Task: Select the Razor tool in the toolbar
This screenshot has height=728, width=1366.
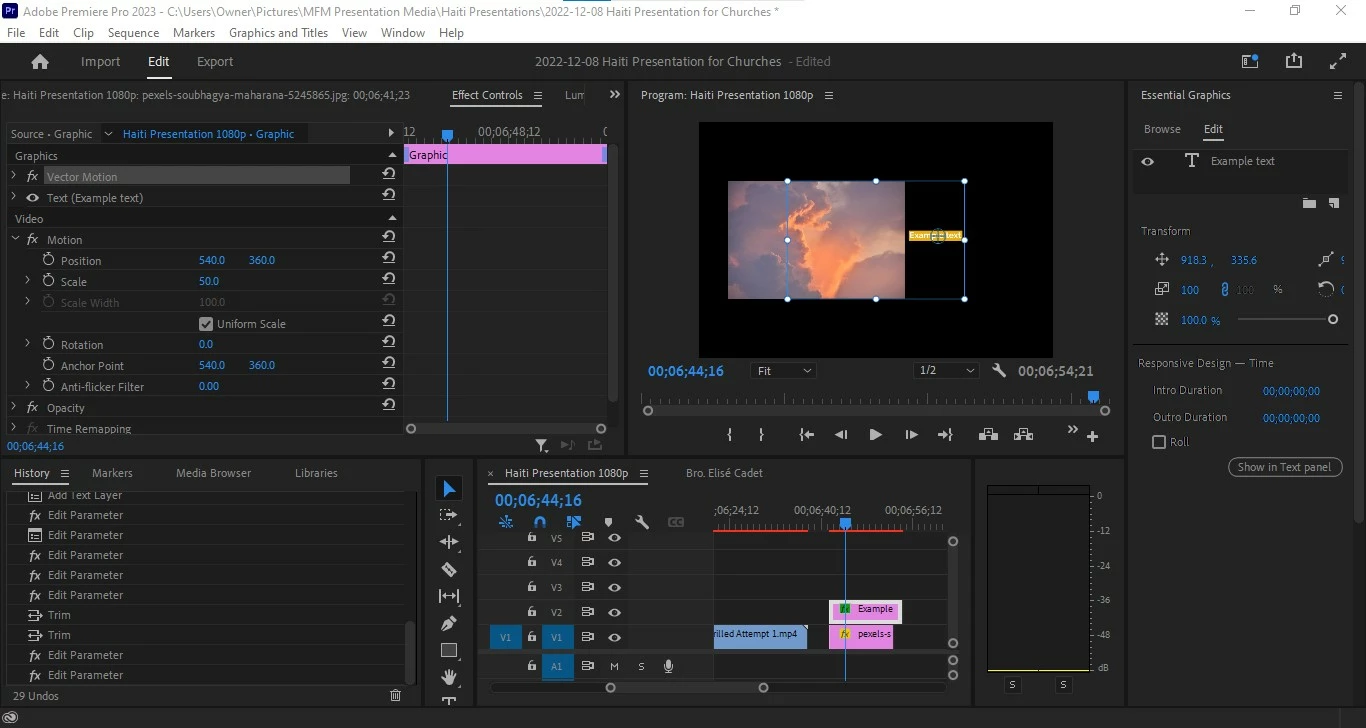Action: tap(449, 570)
